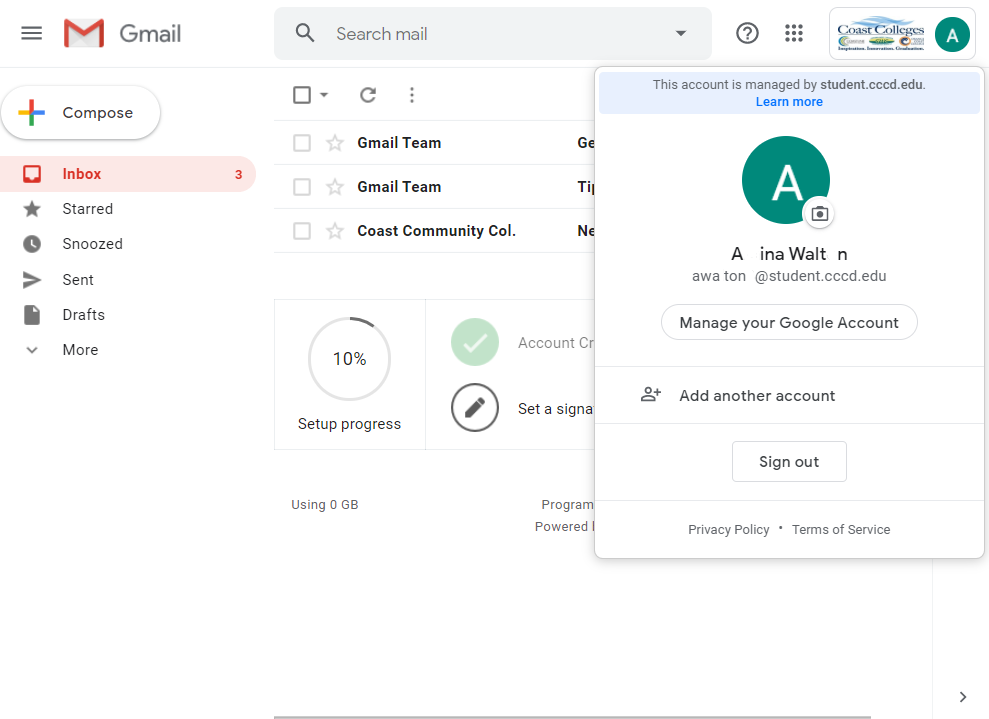Select the Coast Community Col. email checkbox

coord(302,231)
